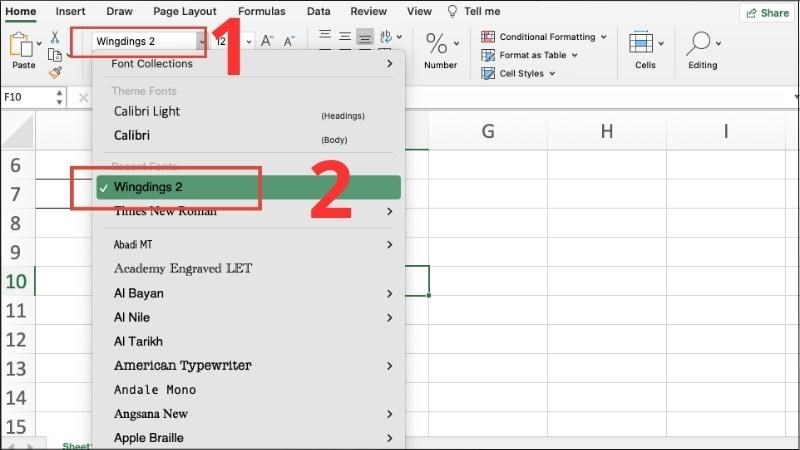The width and height of the screenshot is (800, 450).
Task: Choose Andale Mono font
Action: point(248,390)
